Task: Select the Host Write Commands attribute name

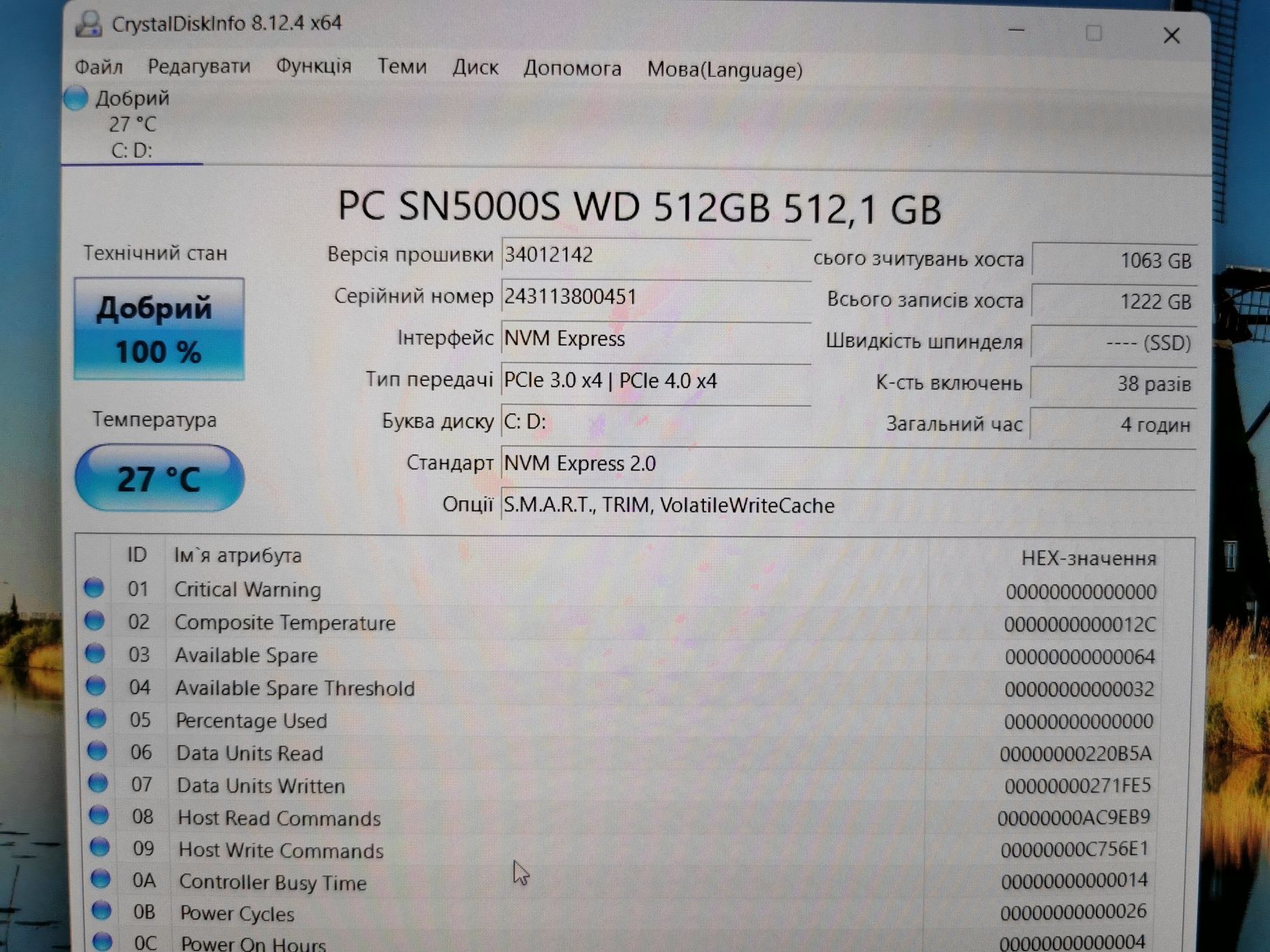Action: coord(281,850)
